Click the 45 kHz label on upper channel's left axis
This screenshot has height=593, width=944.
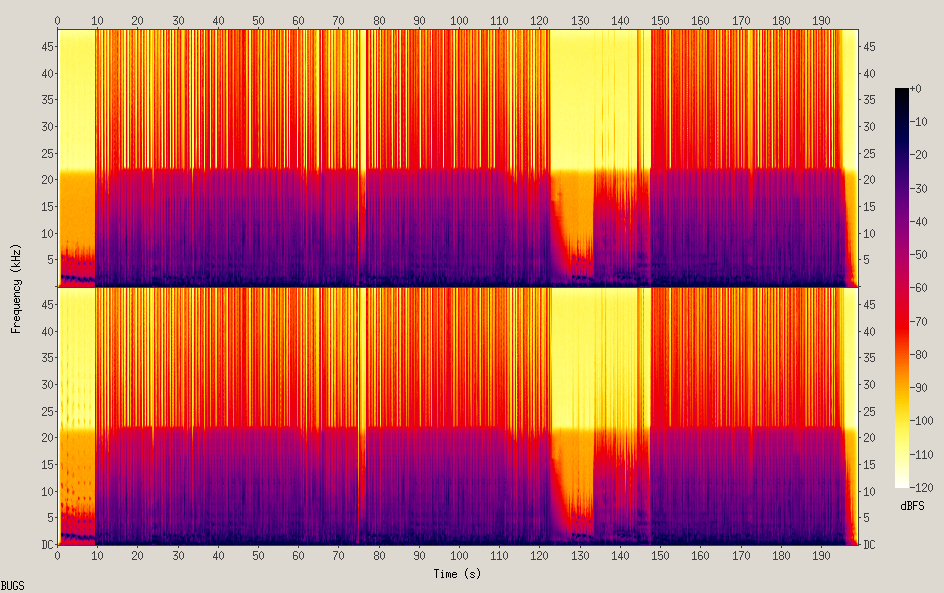click(45, 47)
